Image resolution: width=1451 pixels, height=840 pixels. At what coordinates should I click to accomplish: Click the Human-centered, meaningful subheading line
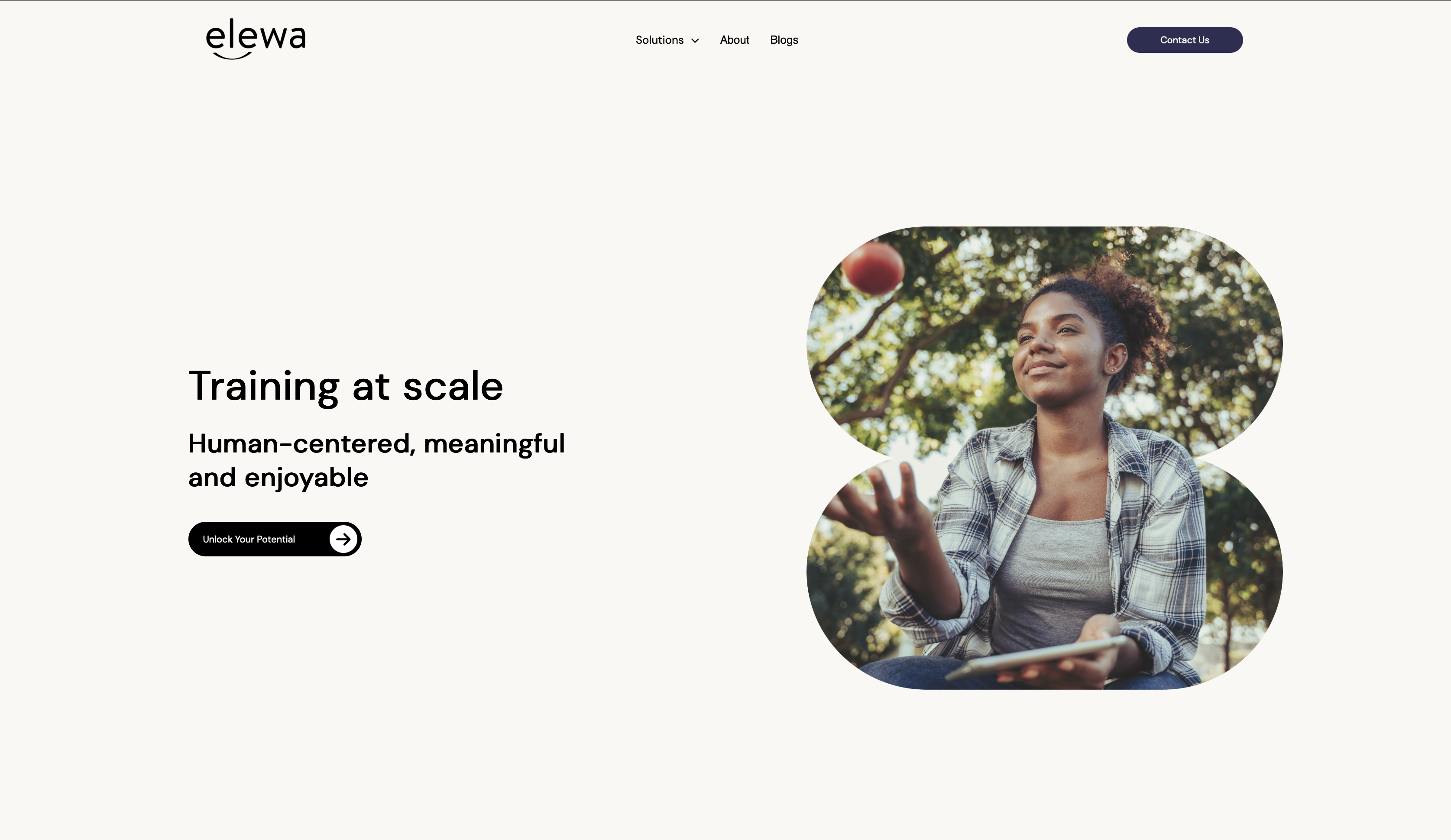(x=376, y=444)
